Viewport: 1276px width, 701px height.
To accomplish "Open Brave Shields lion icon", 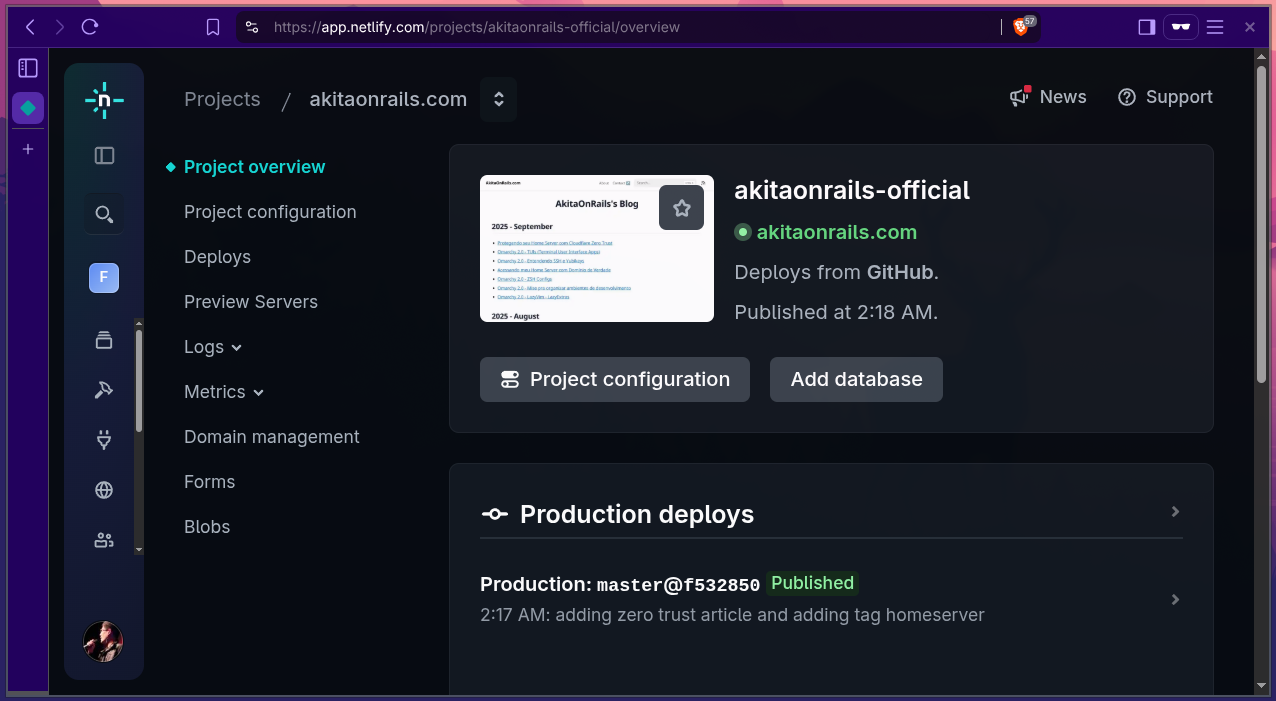I will point(1020,27).
